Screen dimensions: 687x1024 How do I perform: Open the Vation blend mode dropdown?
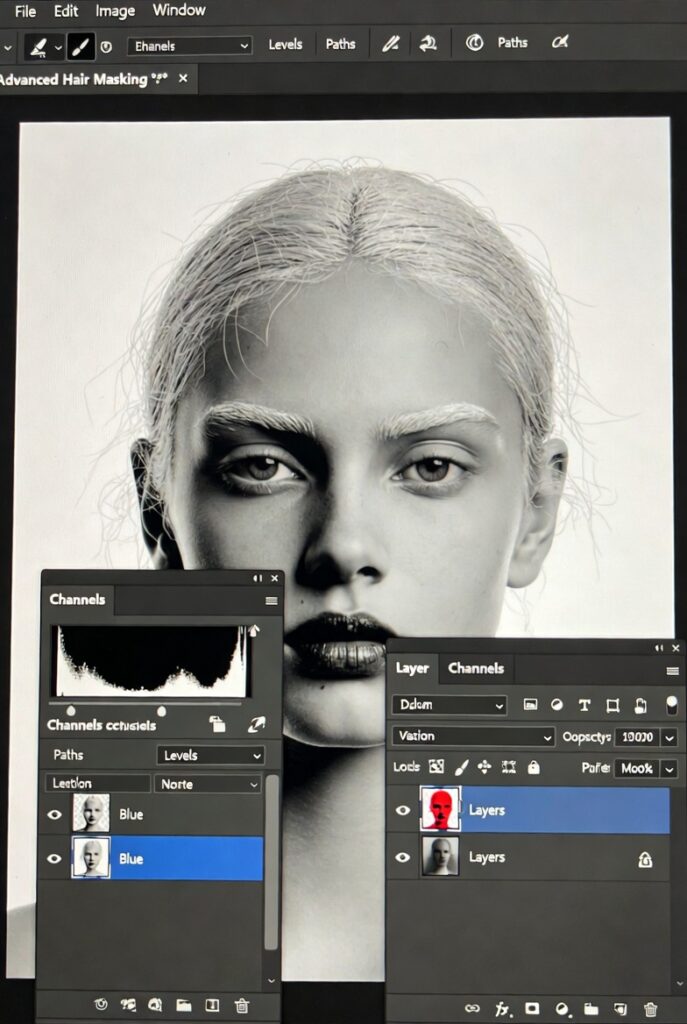473,736
